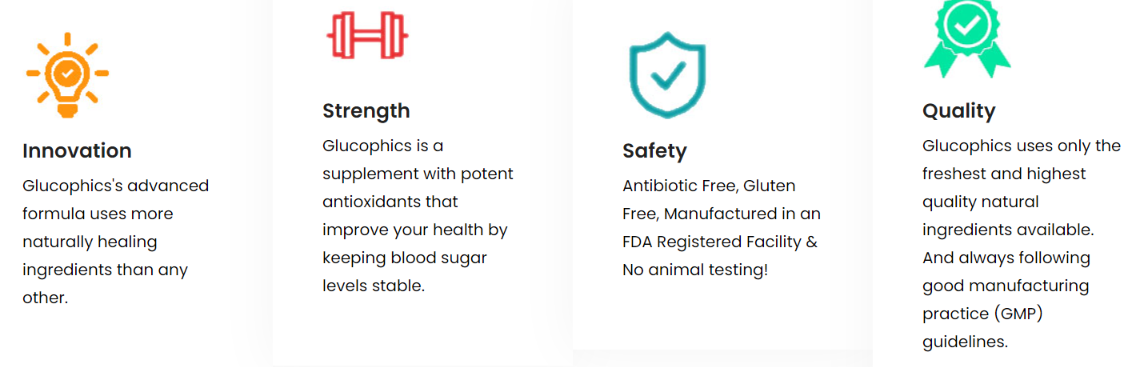Click the Quality text about GMP guidelines
This screenshot has width=1136, height=367.
pyautogui.click(x=1022, y=243)
